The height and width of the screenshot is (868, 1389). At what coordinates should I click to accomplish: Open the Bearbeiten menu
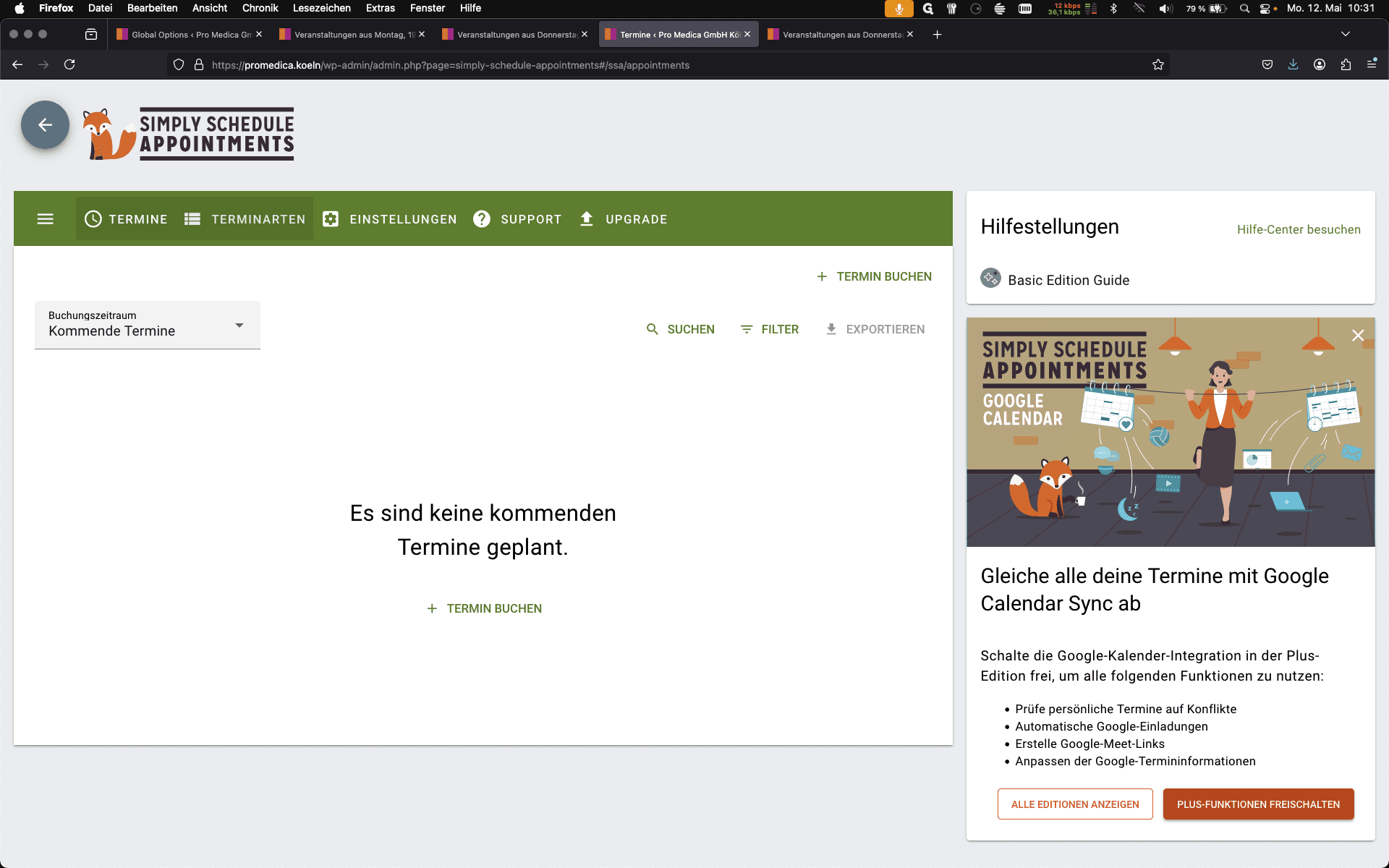click(153, 8)
